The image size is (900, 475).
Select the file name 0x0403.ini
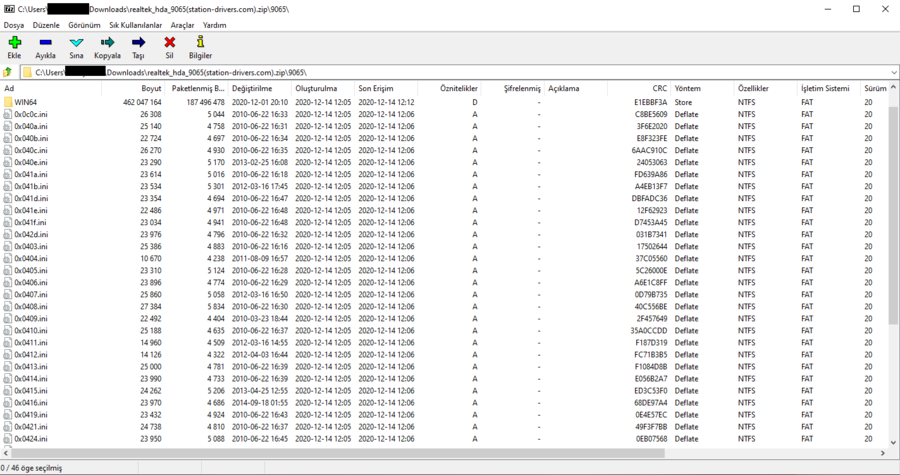click(x=32, y=247)
